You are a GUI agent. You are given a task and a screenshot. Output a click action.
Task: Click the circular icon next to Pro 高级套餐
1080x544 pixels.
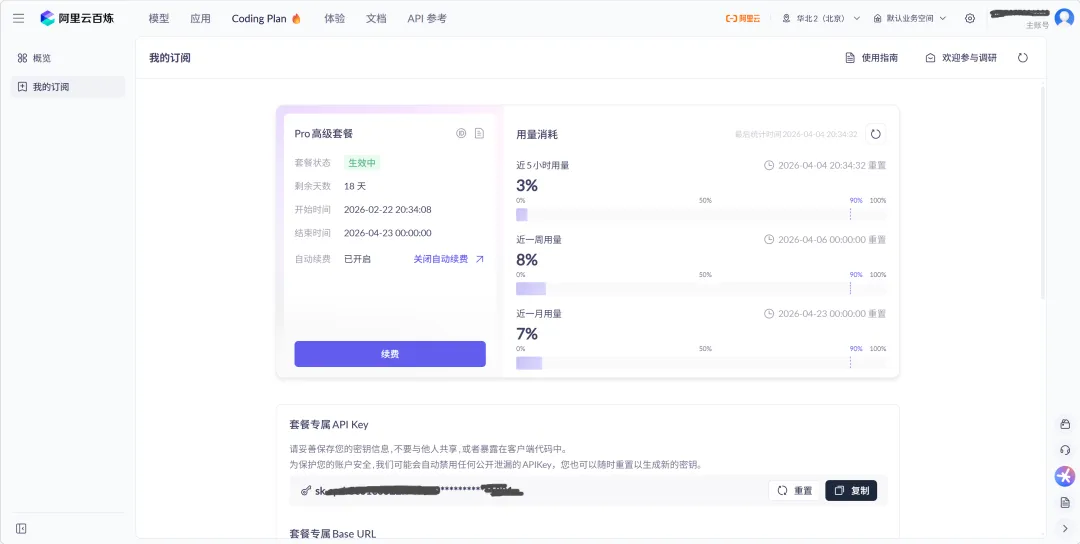(461, 134)
